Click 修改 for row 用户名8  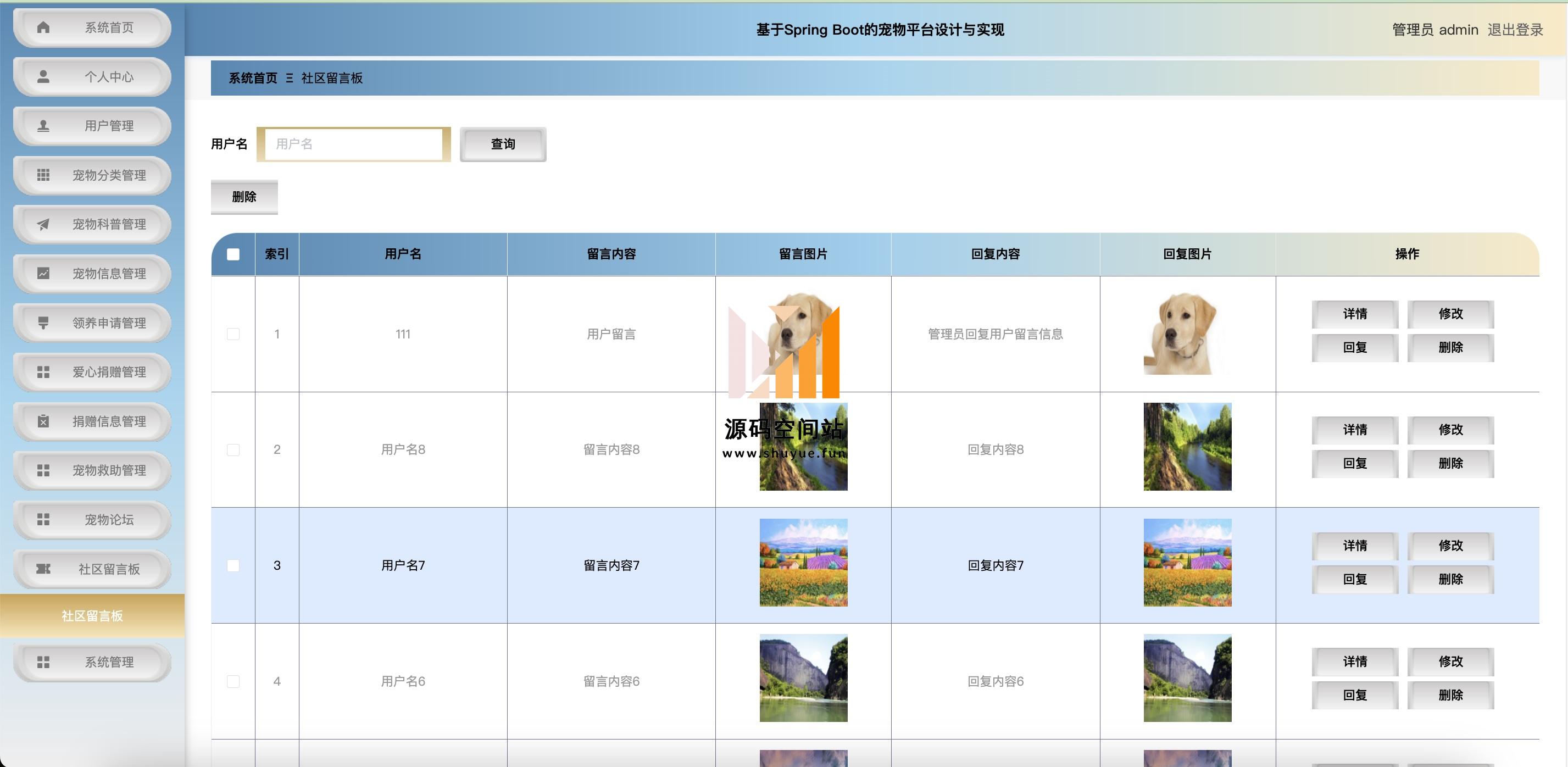coord(1450,430)
